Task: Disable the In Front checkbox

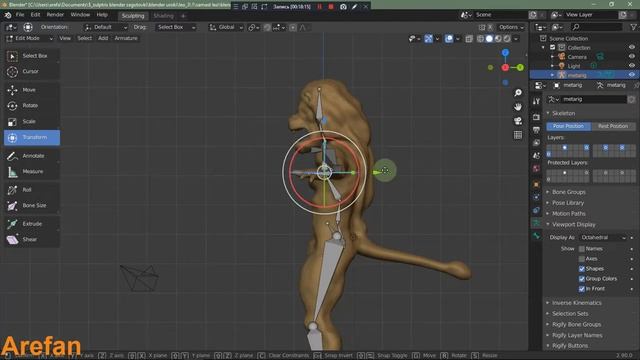Action: coord(582,289)
